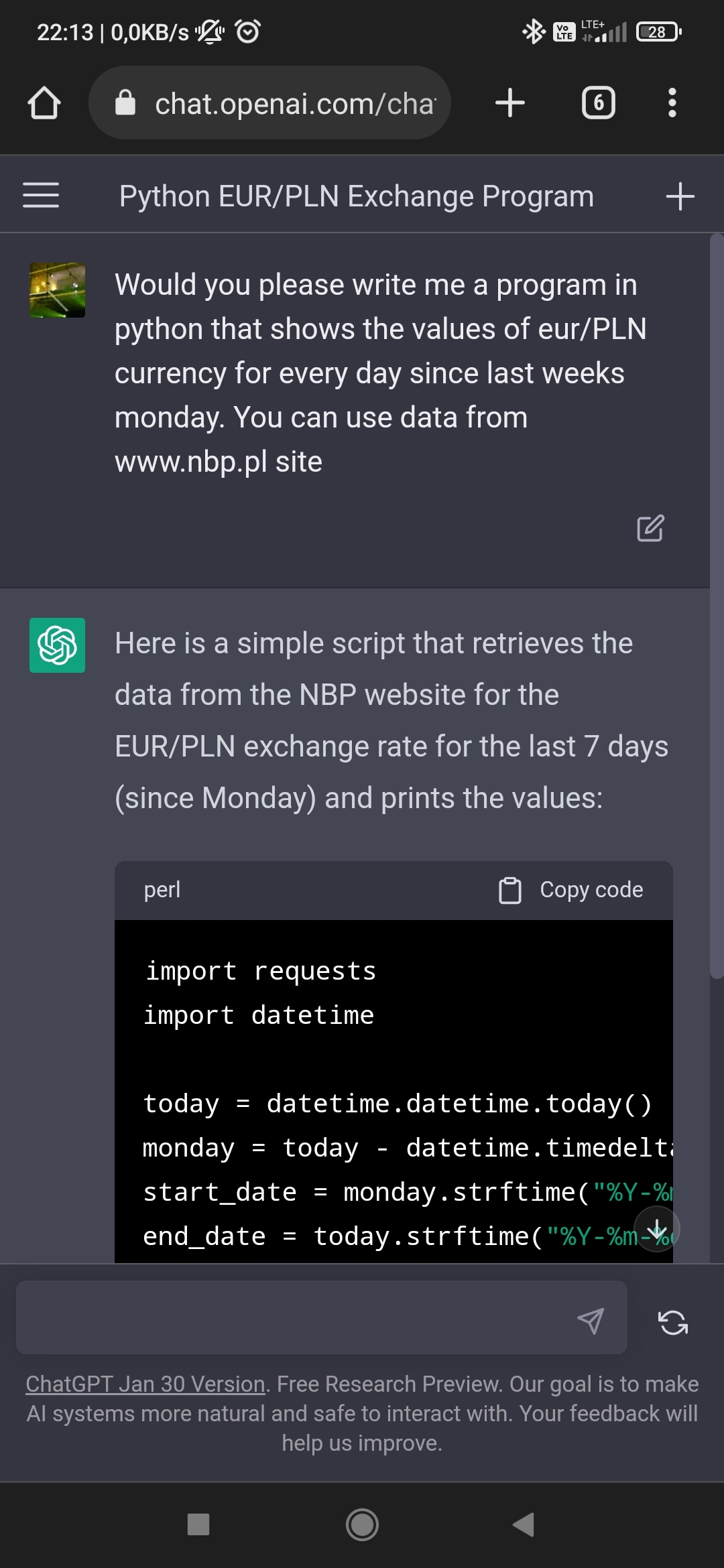Open the ChatGPT sidebar hamburger menu

pos(41,196)
